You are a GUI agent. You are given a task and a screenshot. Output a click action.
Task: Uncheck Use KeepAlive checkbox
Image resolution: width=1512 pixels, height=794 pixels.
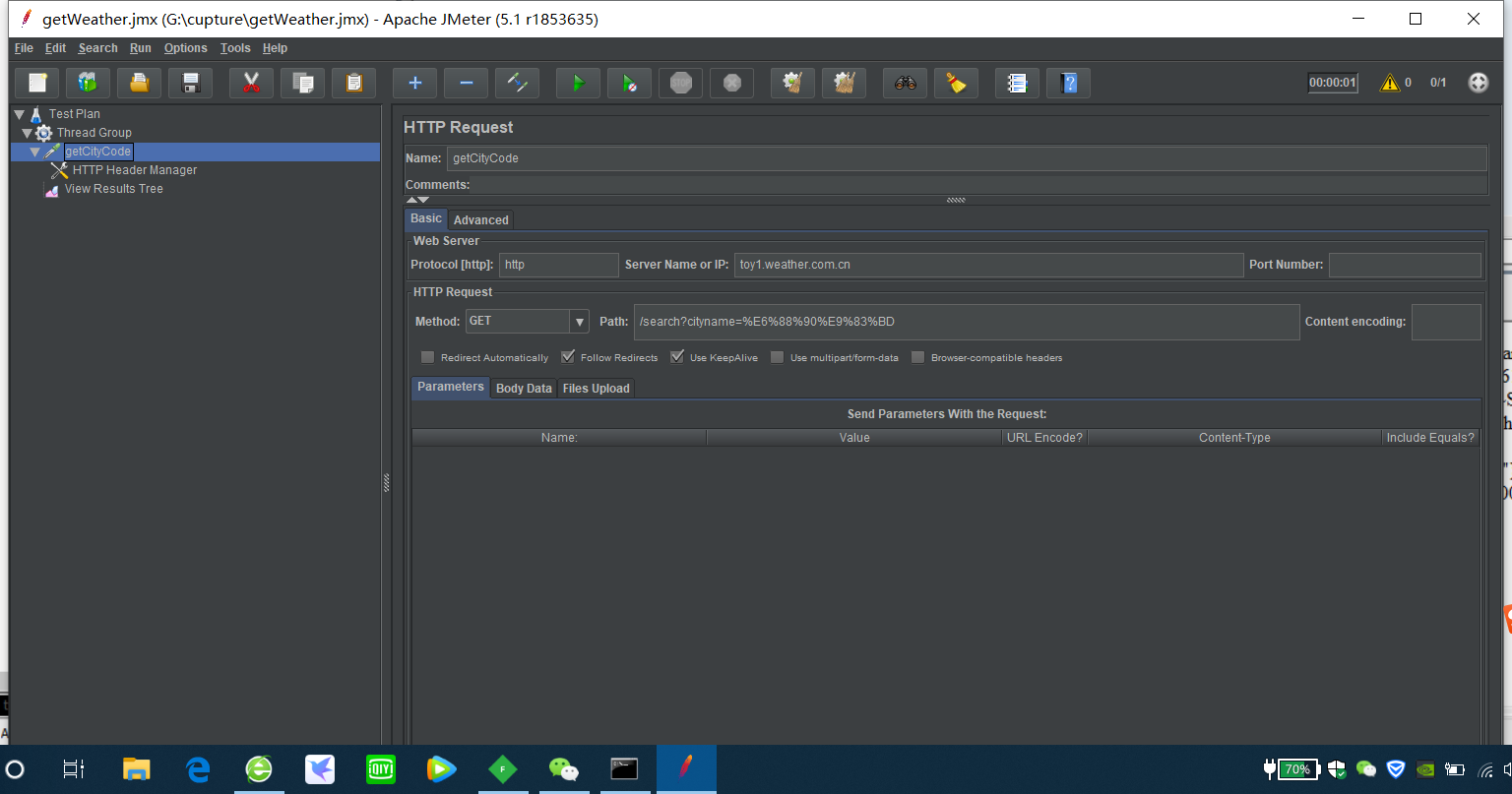tap(677, 357)
